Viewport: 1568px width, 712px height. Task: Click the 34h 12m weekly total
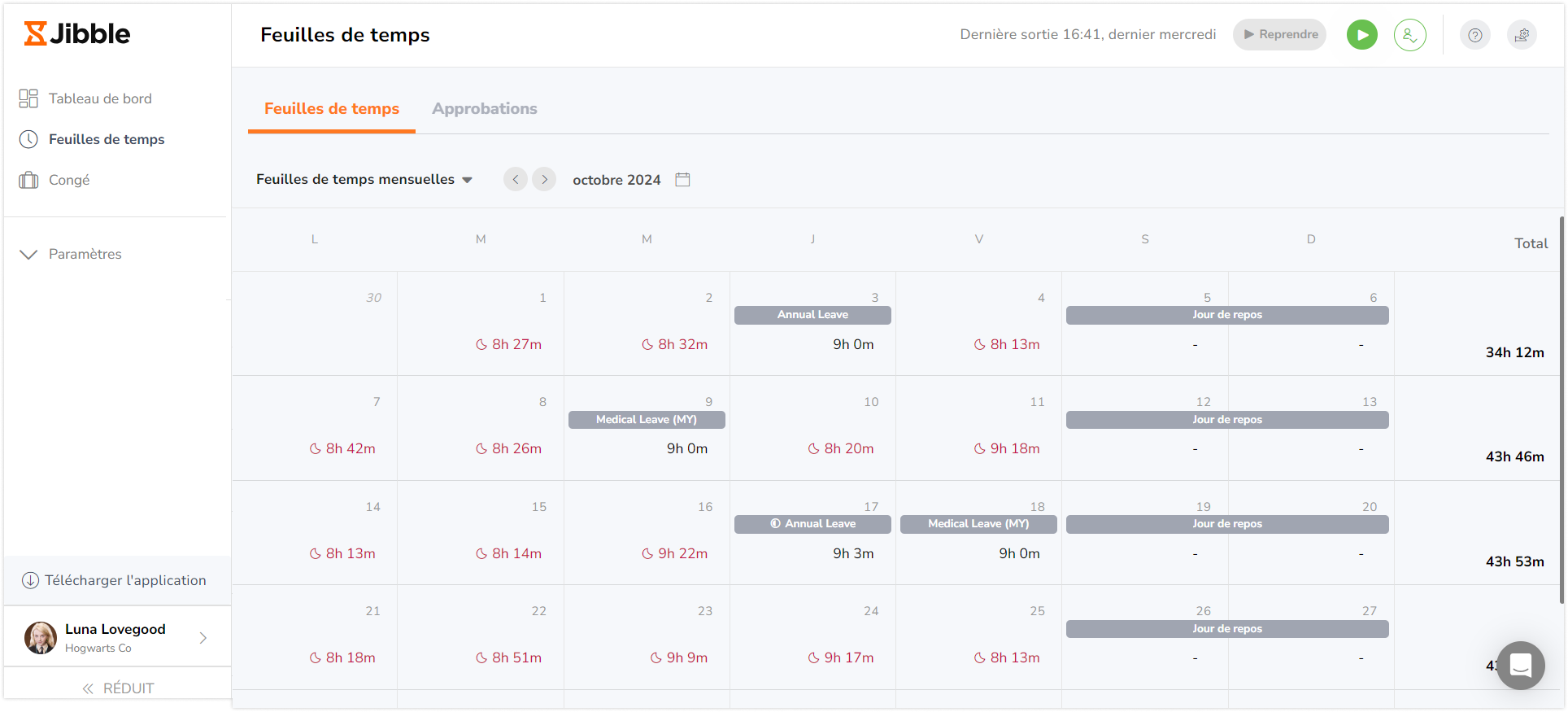tap(1514, 352)
